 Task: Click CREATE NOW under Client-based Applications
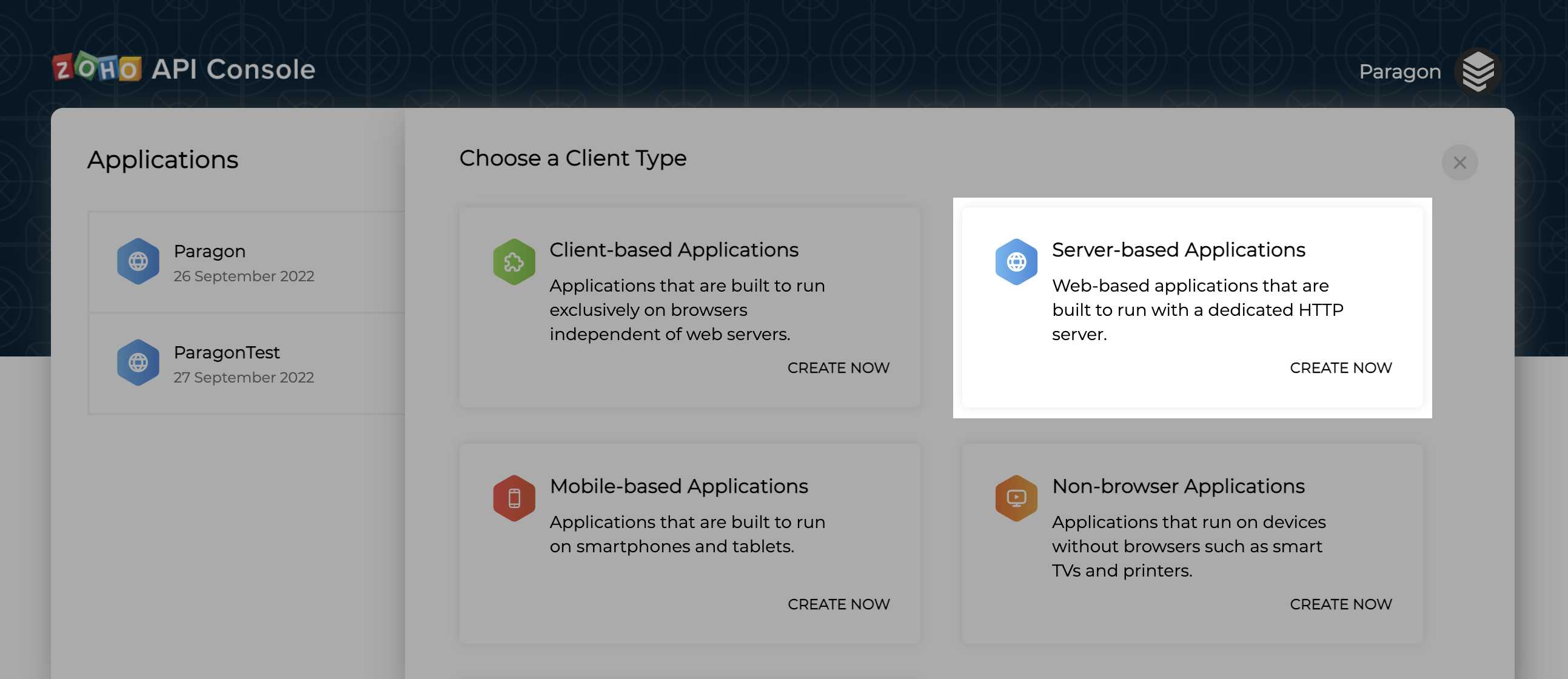click(838, 368)
